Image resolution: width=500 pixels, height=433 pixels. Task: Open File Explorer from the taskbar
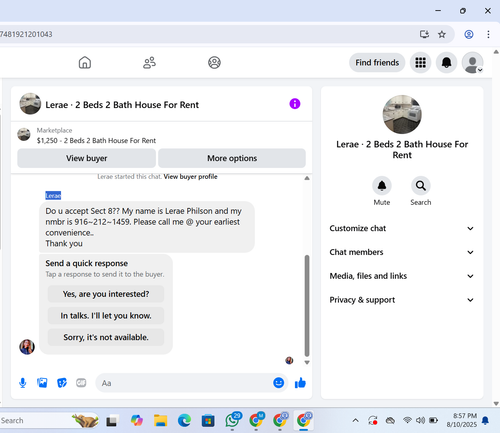[160, 421]
